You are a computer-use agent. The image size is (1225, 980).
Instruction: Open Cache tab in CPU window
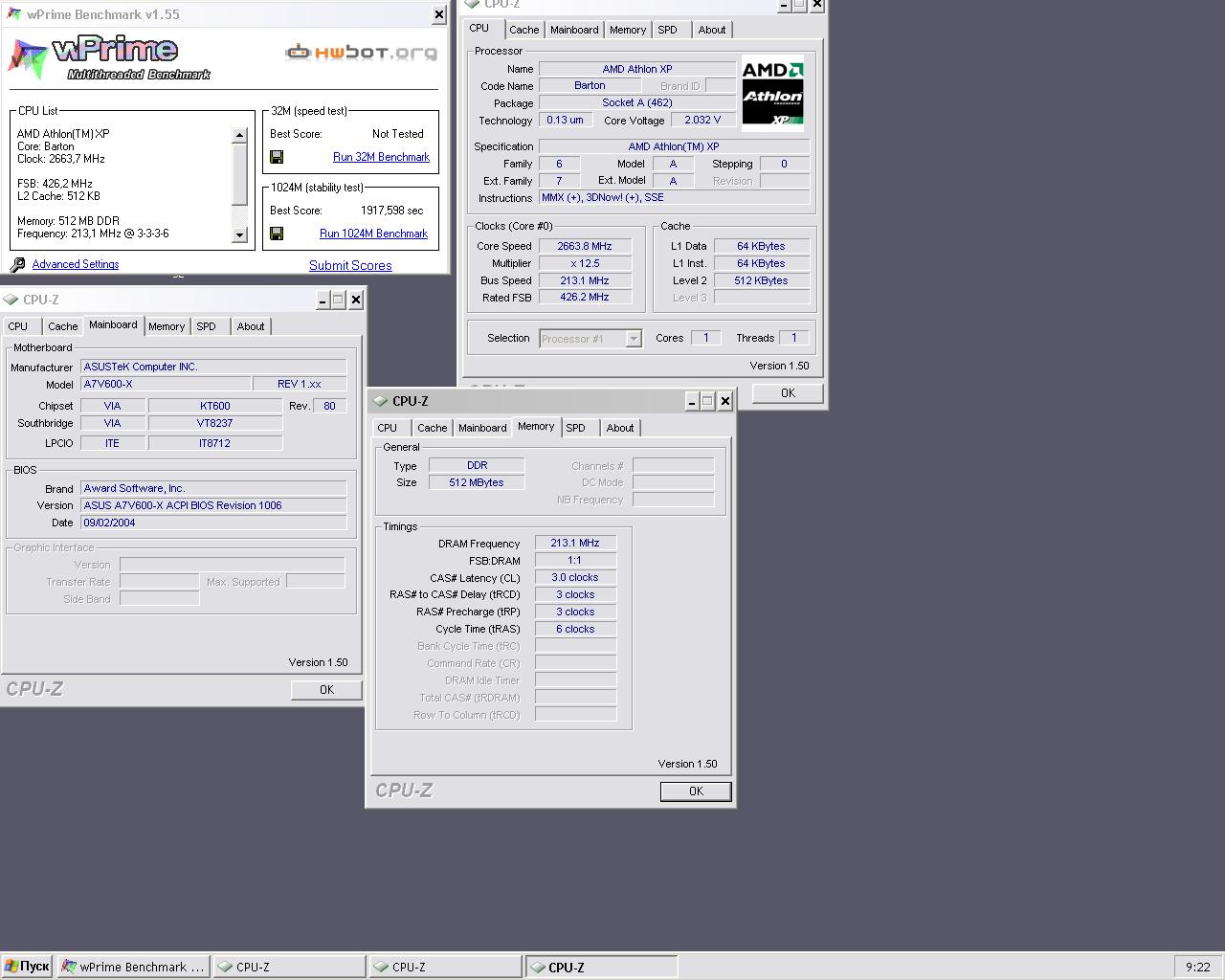523,30
